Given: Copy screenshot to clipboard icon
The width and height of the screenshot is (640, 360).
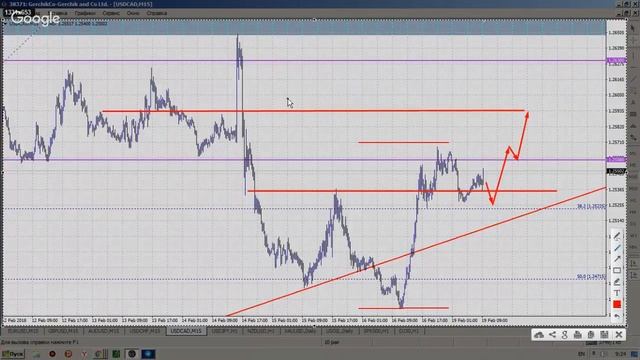Looking at the screenshot, I should 591,335.
